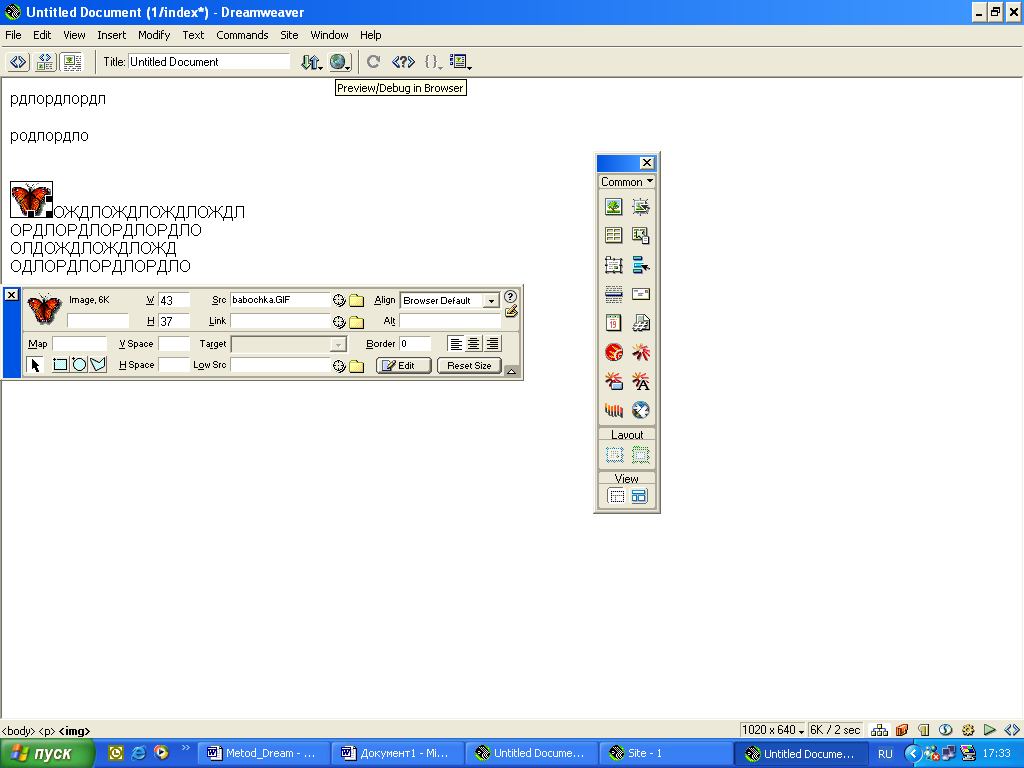
Task: Open the File Management menu icon
Action: [x=312, y=62]
